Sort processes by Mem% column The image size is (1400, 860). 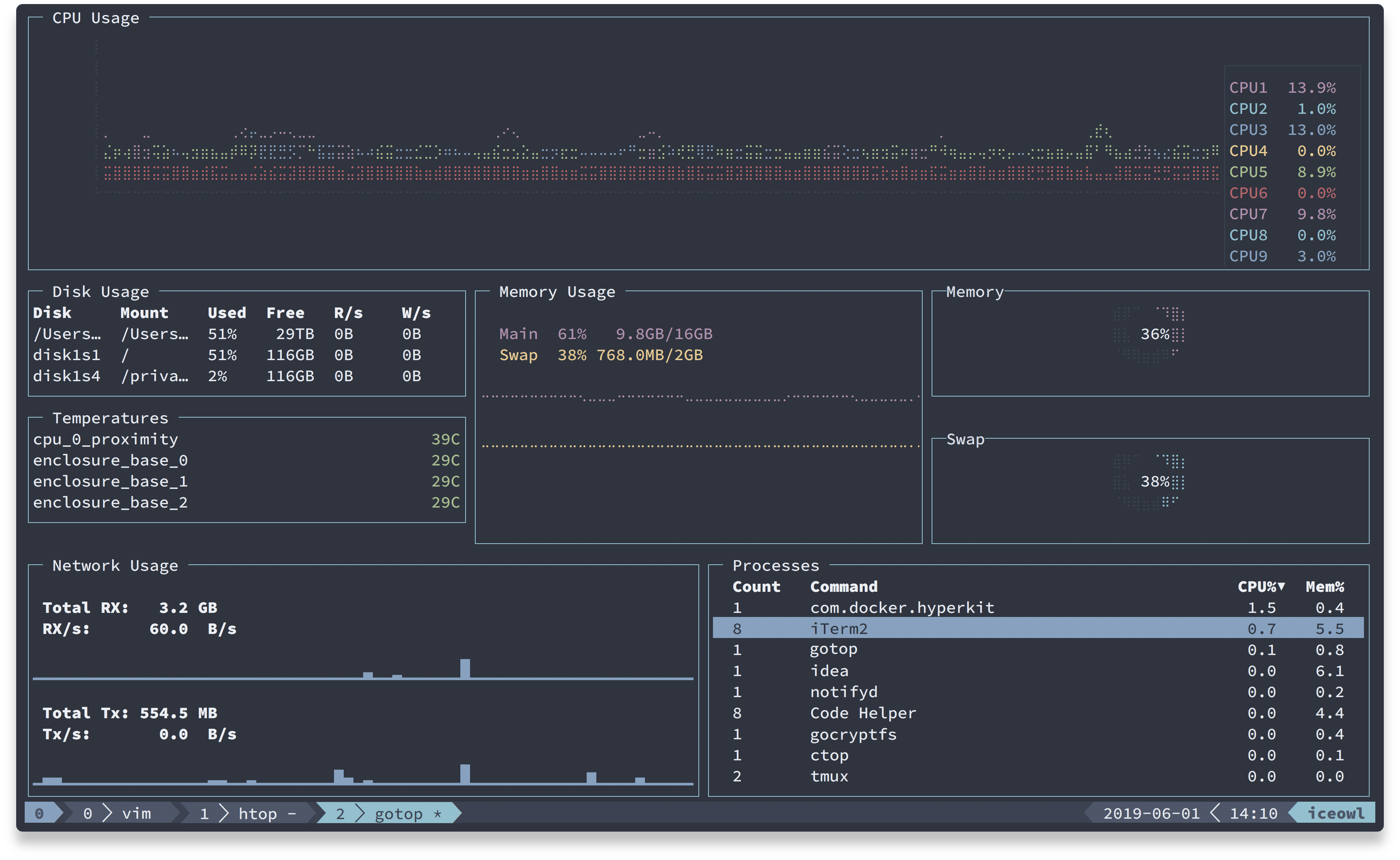[x=1324, y=587]
